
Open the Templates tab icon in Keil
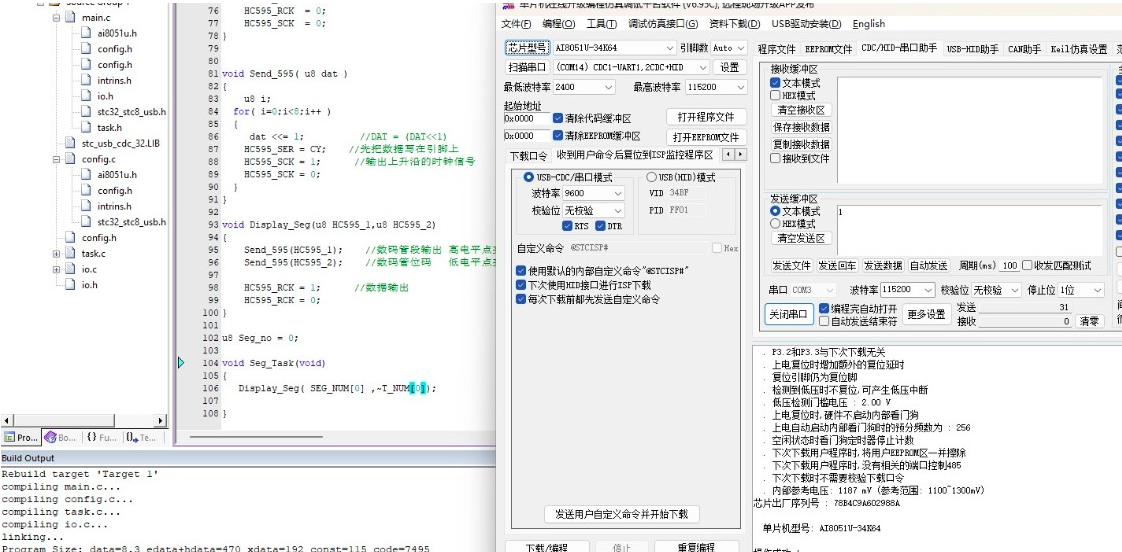tap(132, 437)
